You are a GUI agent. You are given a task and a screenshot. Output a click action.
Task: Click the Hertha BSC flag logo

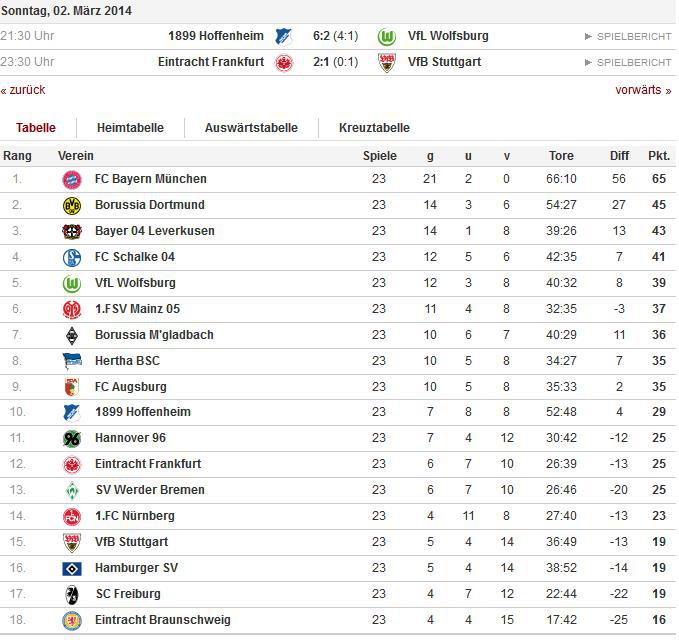71,361
